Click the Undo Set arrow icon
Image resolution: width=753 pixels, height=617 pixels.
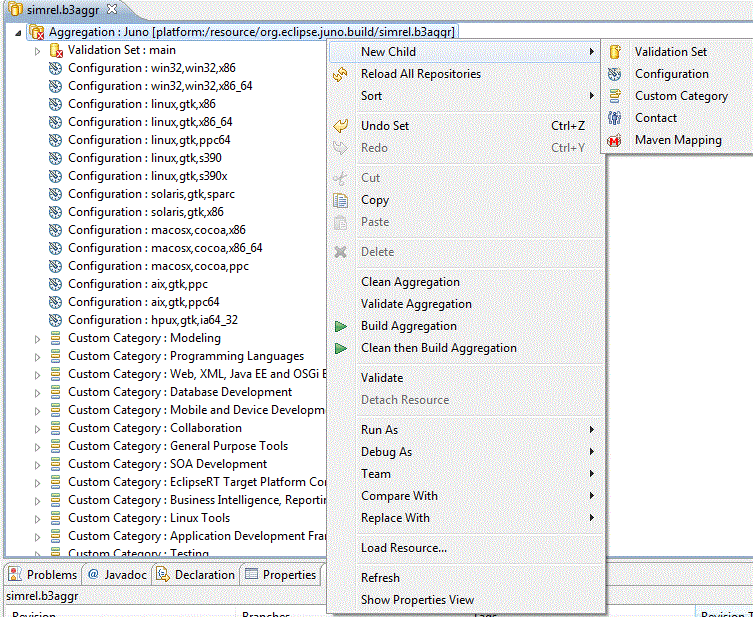click(x=340, y=126)
